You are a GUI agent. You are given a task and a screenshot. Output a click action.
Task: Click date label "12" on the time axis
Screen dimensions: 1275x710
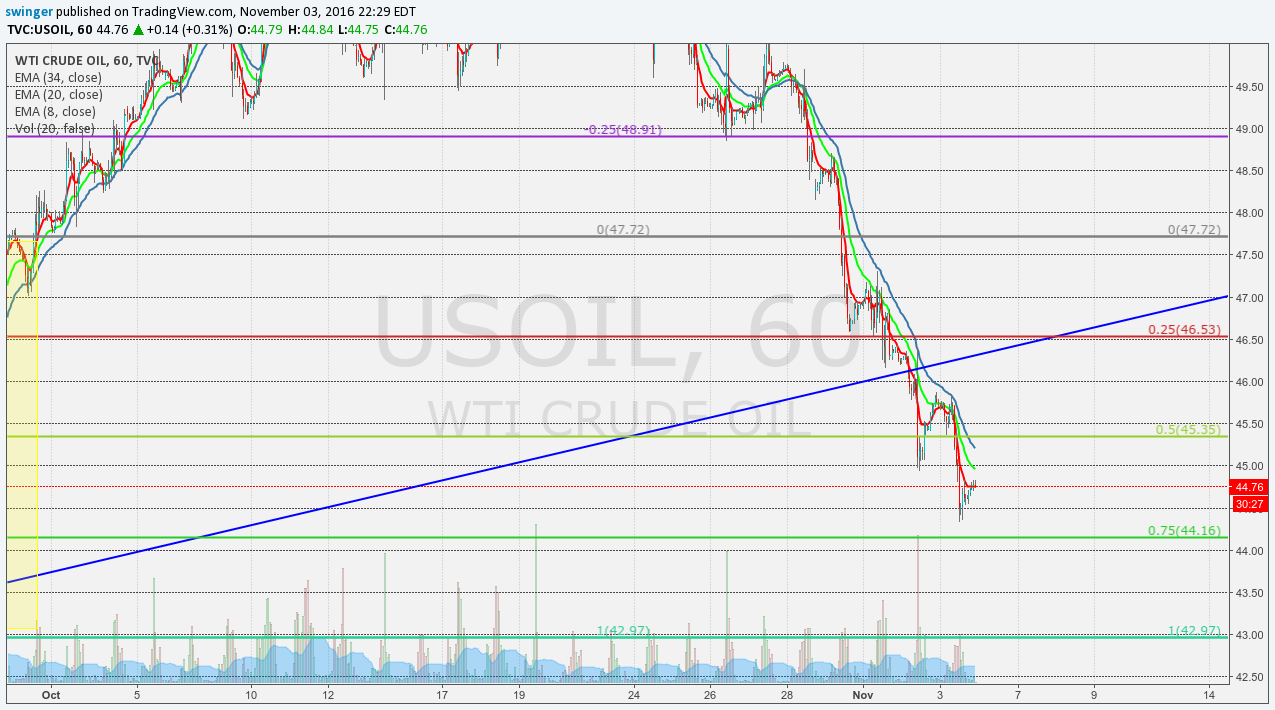point(327,694)
